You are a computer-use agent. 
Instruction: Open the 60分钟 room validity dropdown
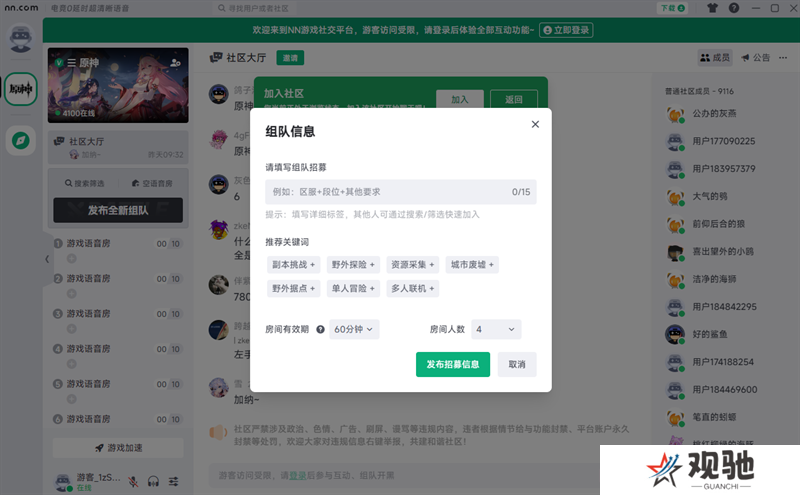click(354, 329)
